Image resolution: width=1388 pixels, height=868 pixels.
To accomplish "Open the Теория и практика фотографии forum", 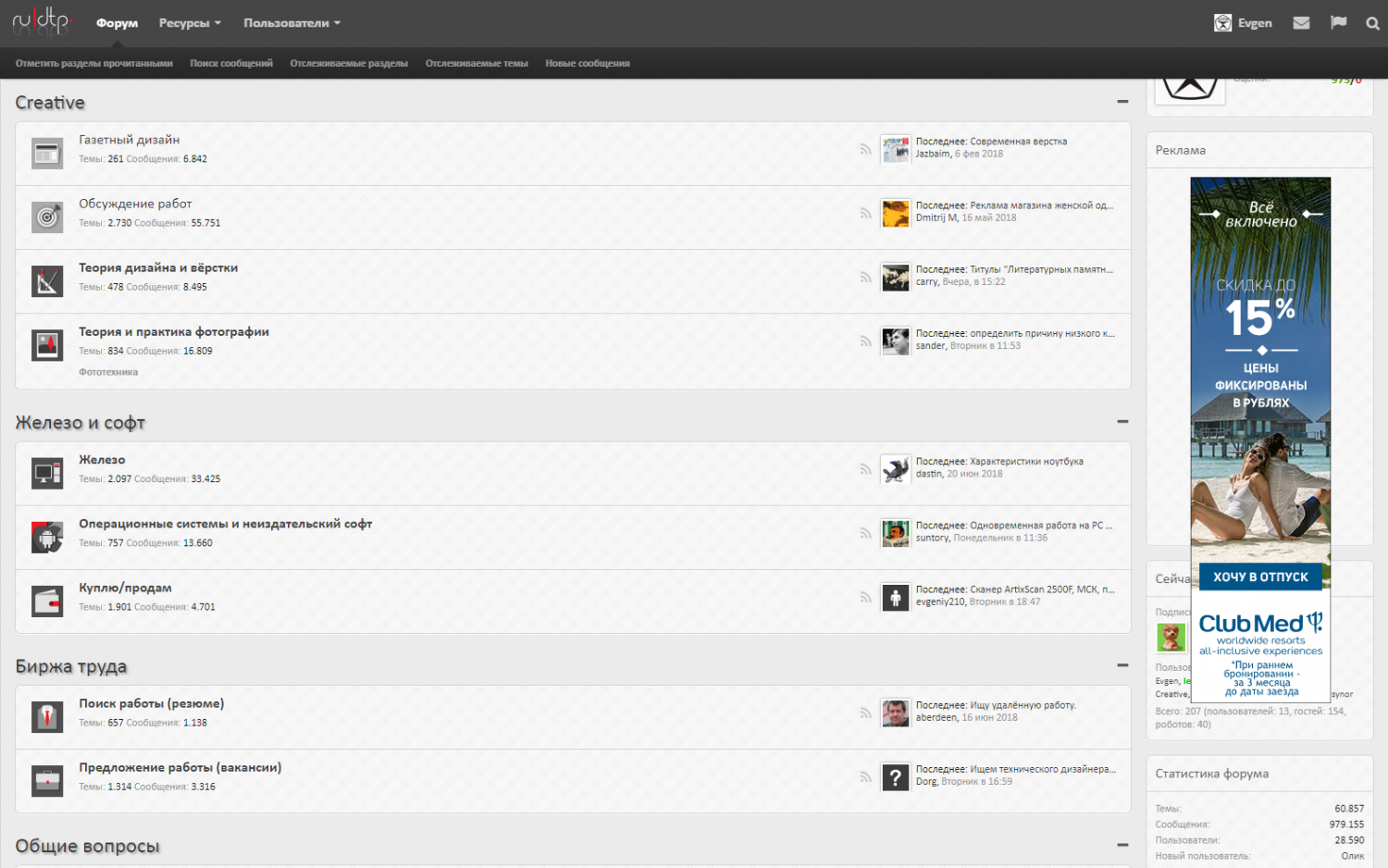I will point(174,331).
